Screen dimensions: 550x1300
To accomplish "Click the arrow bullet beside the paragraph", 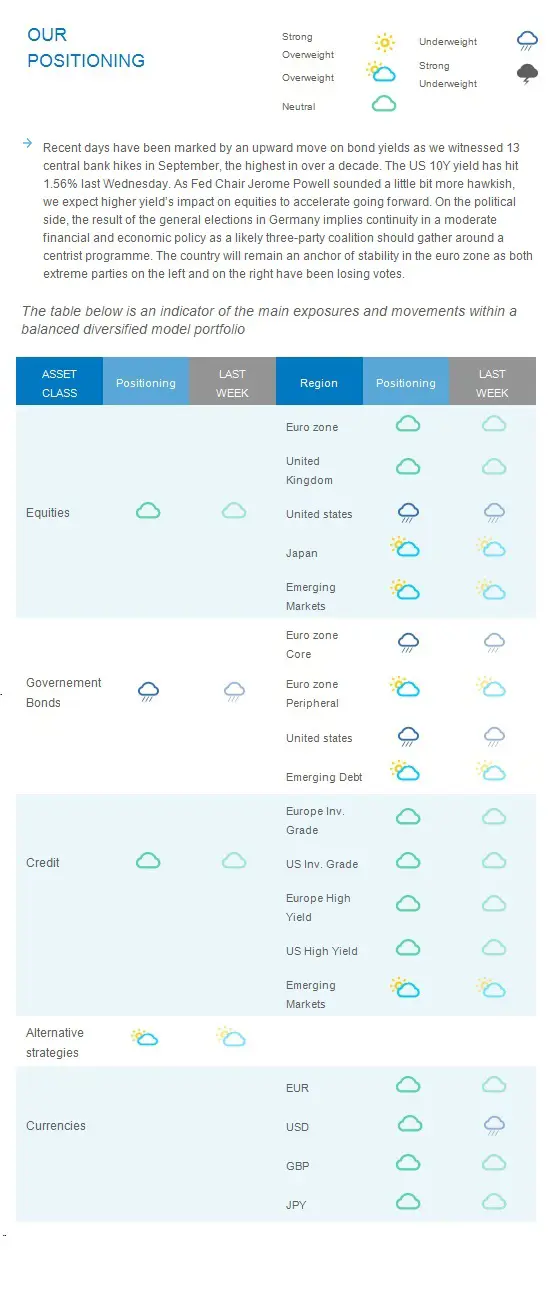I will pos(27,144).
